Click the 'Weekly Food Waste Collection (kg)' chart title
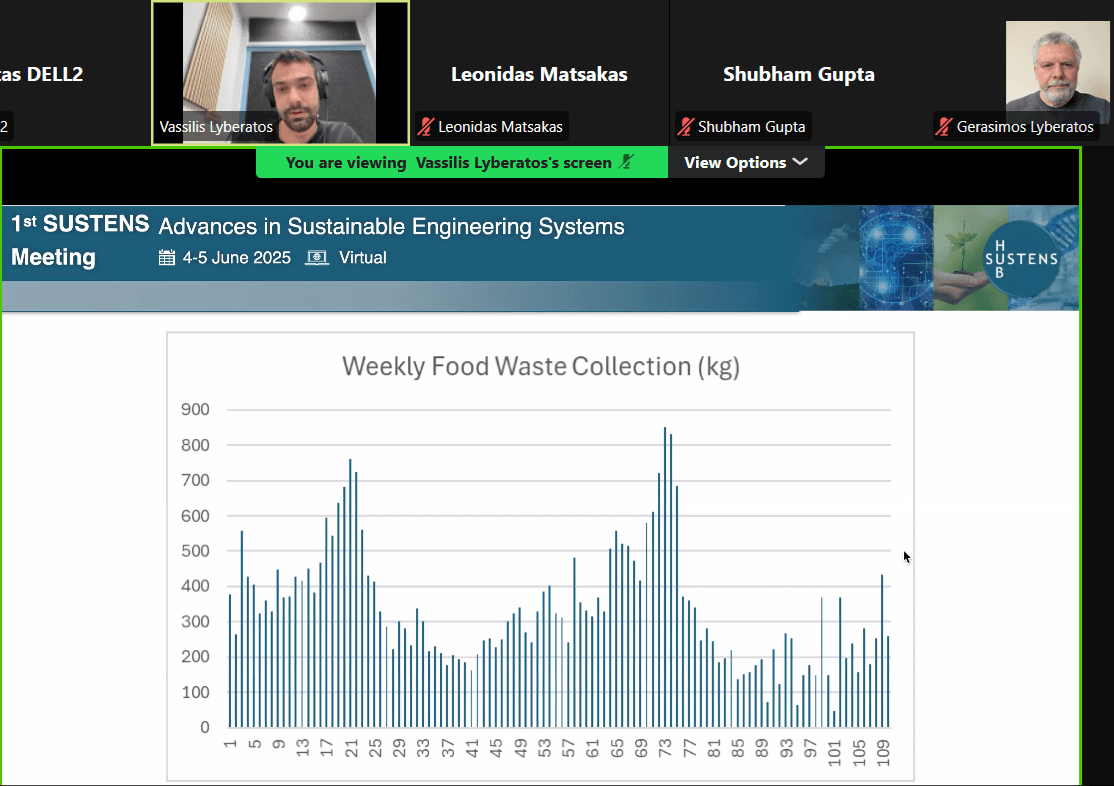The image size is (1114, 786). point(540,367)
